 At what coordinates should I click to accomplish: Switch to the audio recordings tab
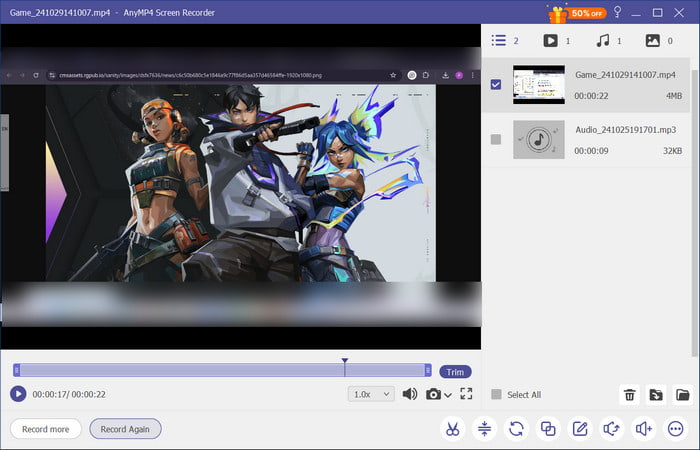603,41
